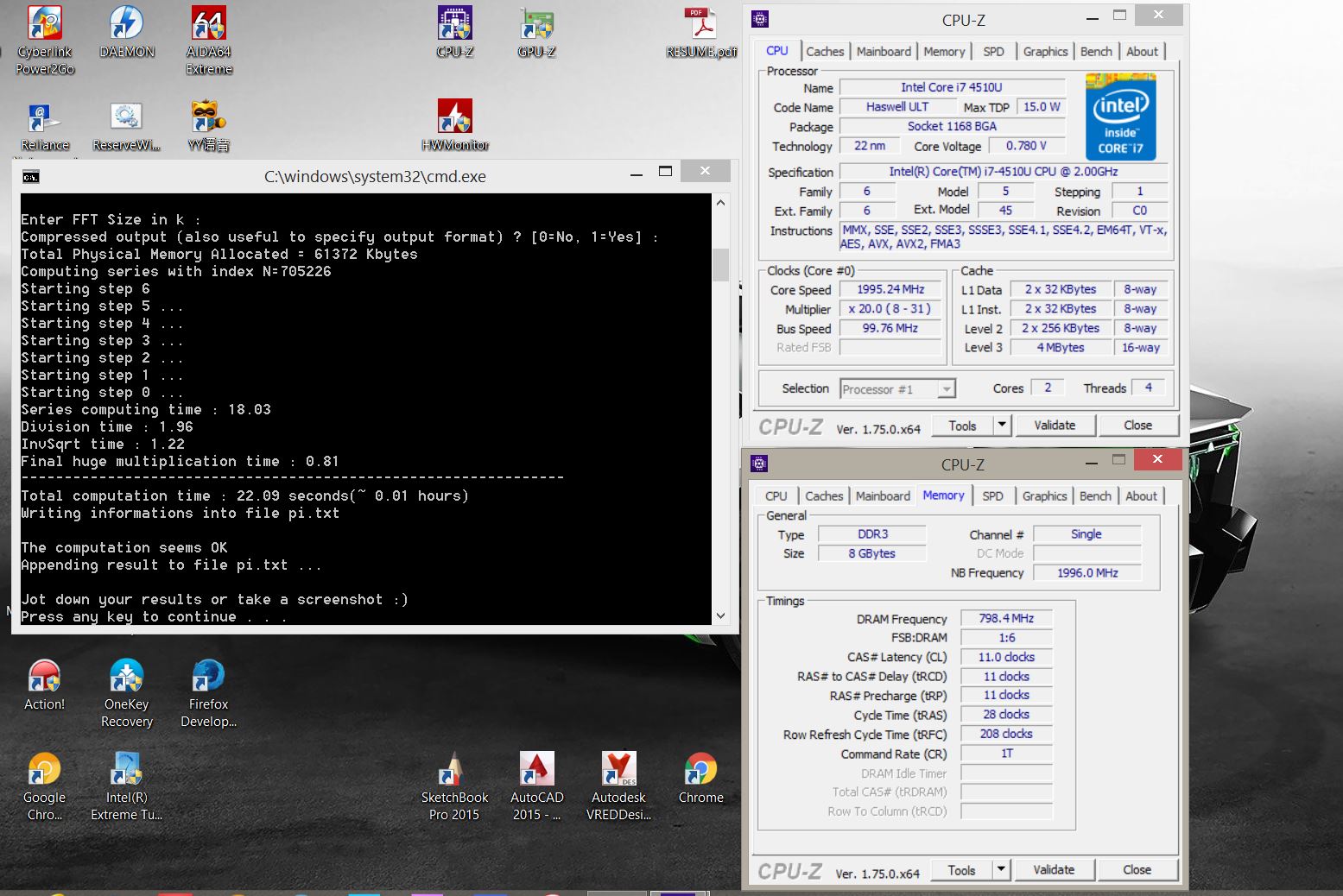Open CPU-Z desktop shortcut
The width and height of the screenshot is (1343, 896).
tap(454, 33)
